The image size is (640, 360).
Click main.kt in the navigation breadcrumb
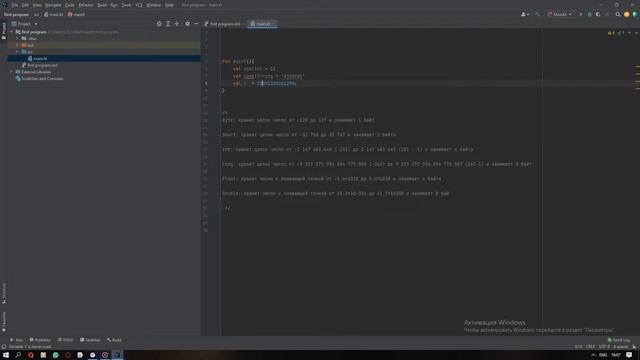[x=54, y=14]
